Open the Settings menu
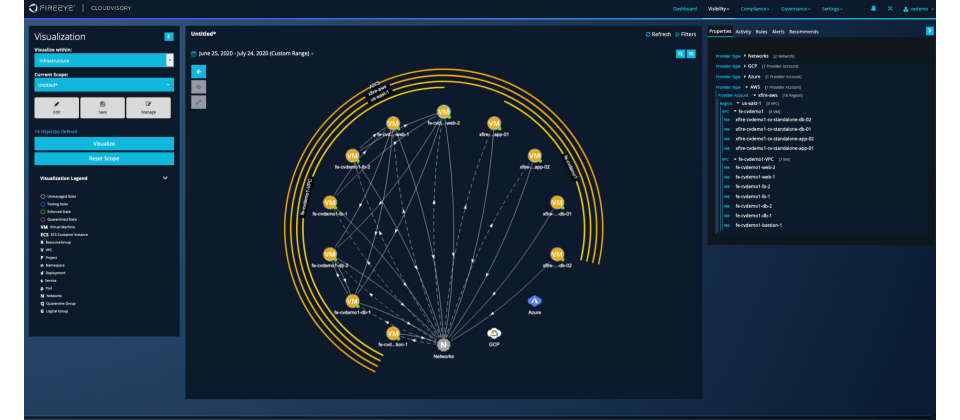The image size is (960, 420). [x=832, y=9]
